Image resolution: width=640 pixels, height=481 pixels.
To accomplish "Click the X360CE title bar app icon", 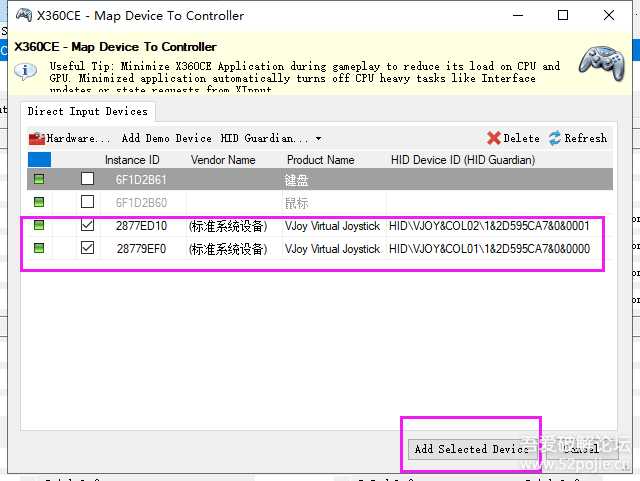I will (17, 15).
